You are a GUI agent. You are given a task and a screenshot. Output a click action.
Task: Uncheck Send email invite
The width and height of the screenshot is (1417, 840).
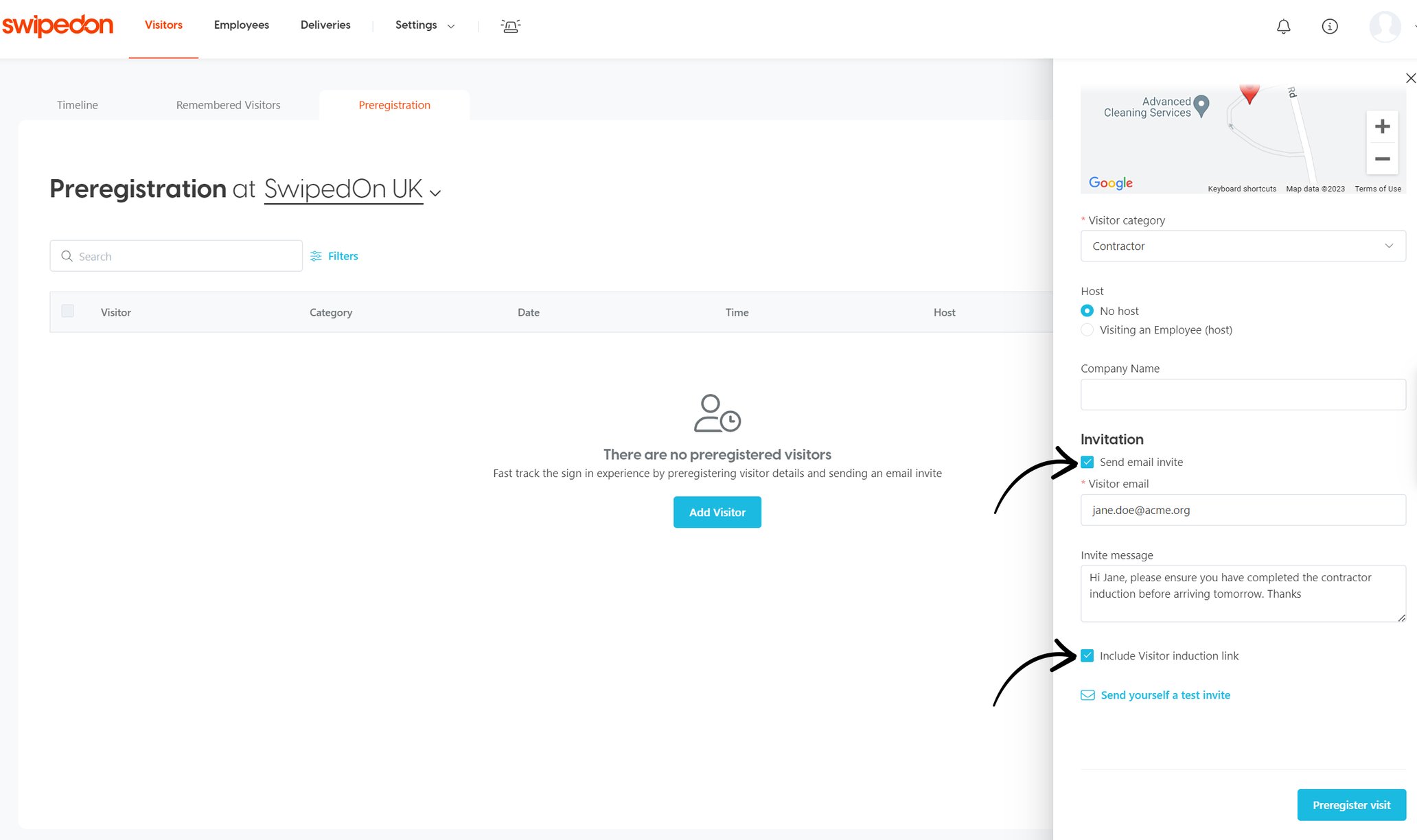point(1087,462)
